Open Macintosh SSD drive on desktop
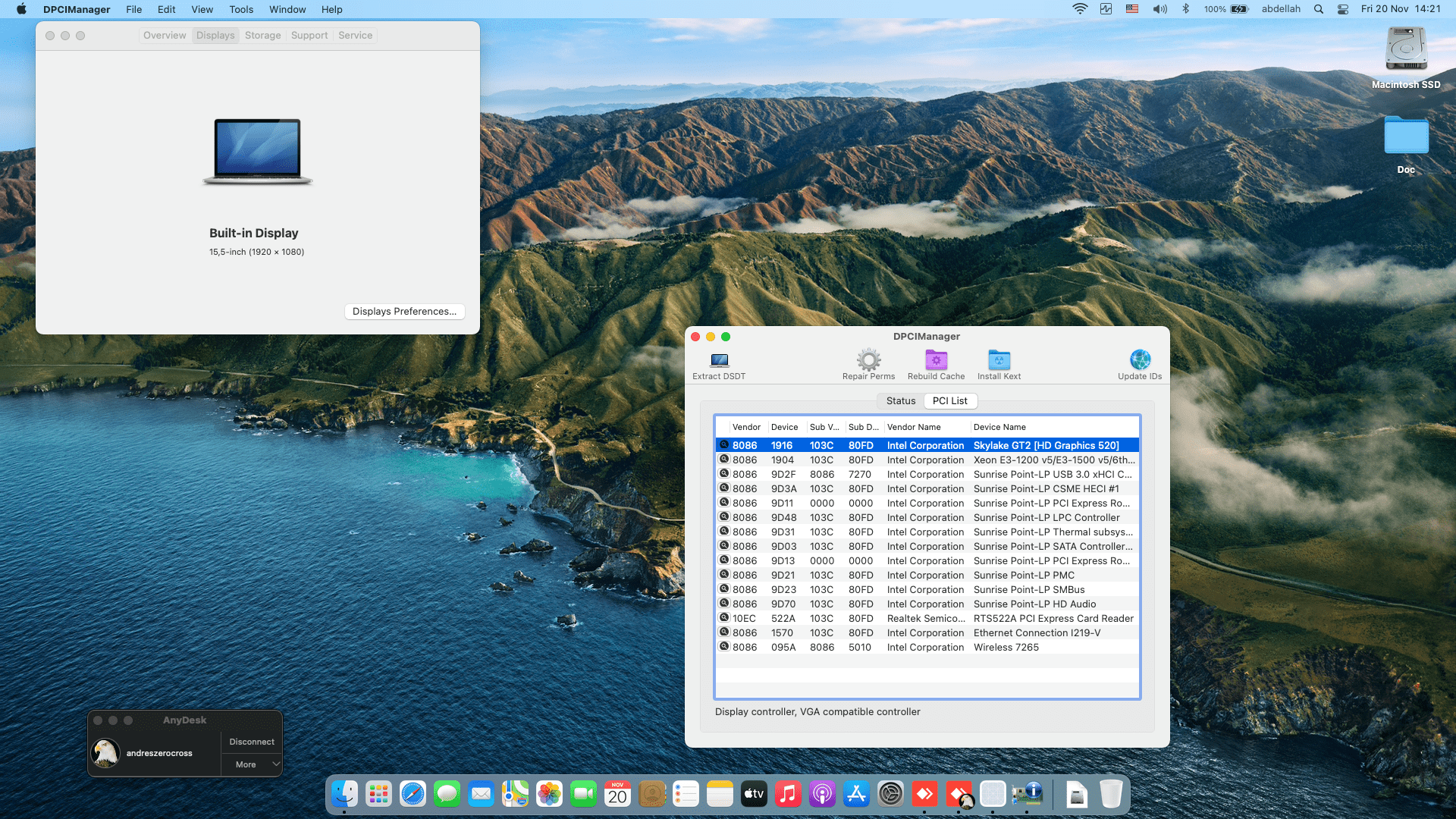 (1406, 50)
